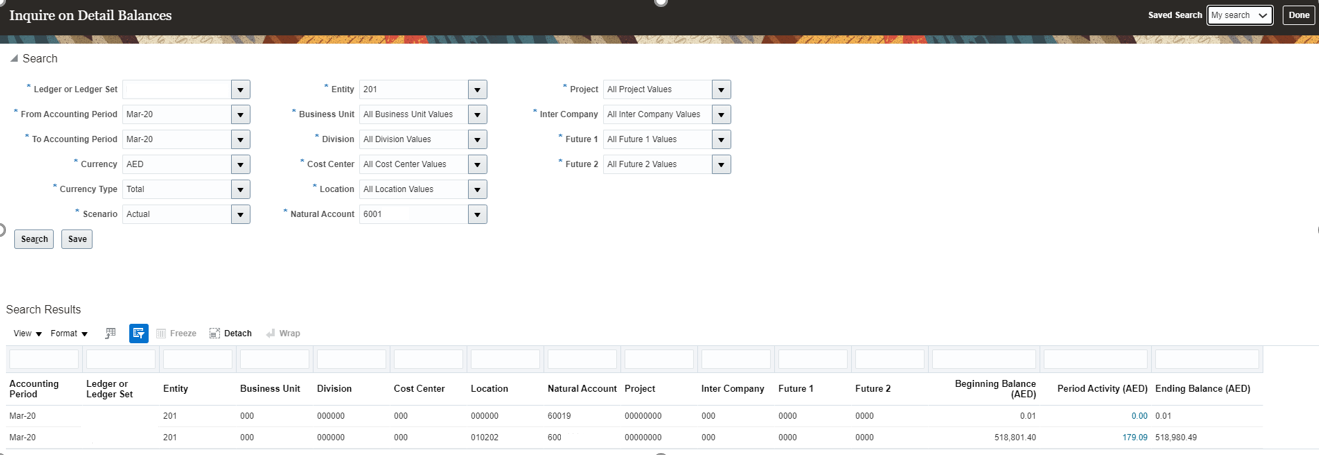Expand the Natural Account dropdown
The height and width of the screenshot is (455, 1319).
[477, 214]
